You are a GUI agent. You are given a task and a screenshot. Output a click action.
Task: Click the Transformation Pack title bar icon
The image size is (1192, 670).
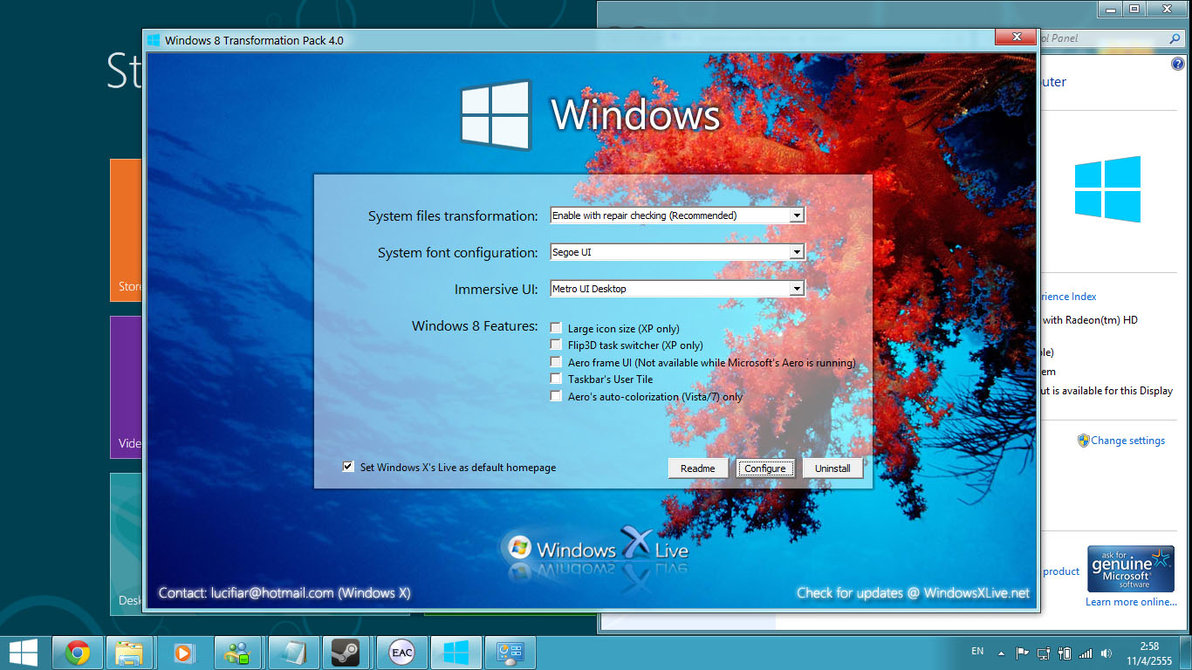[x=154, y=40]
